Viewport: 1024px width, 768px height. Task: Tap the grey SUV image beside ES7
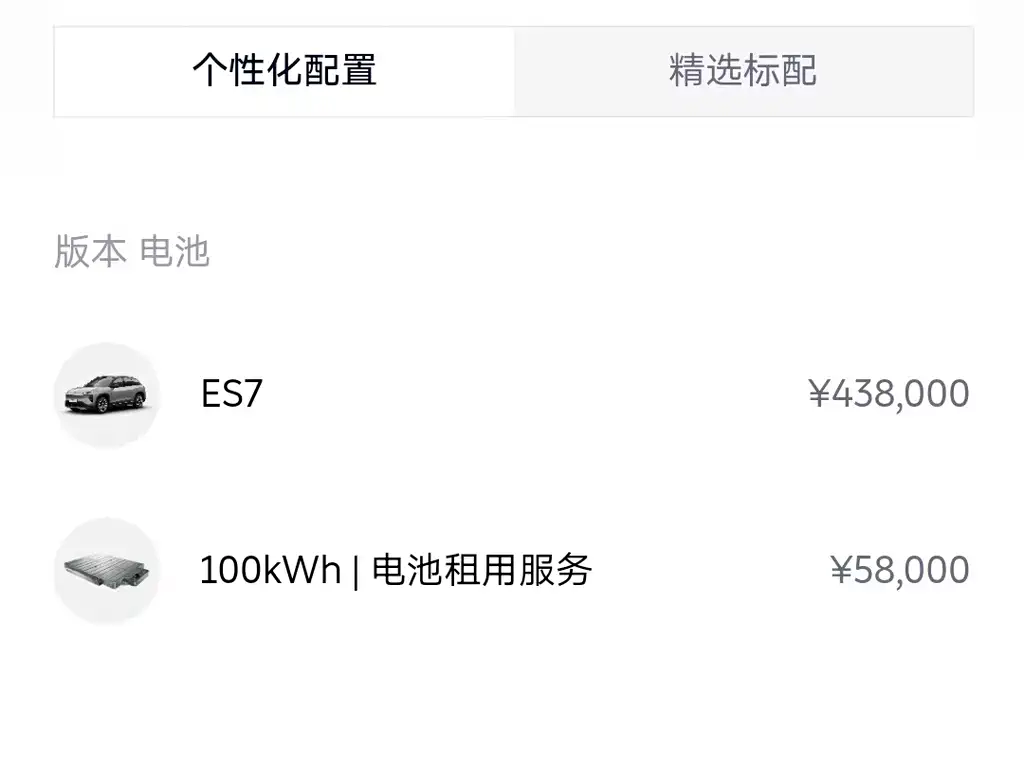pyautogui.click(x=106, y=395)
